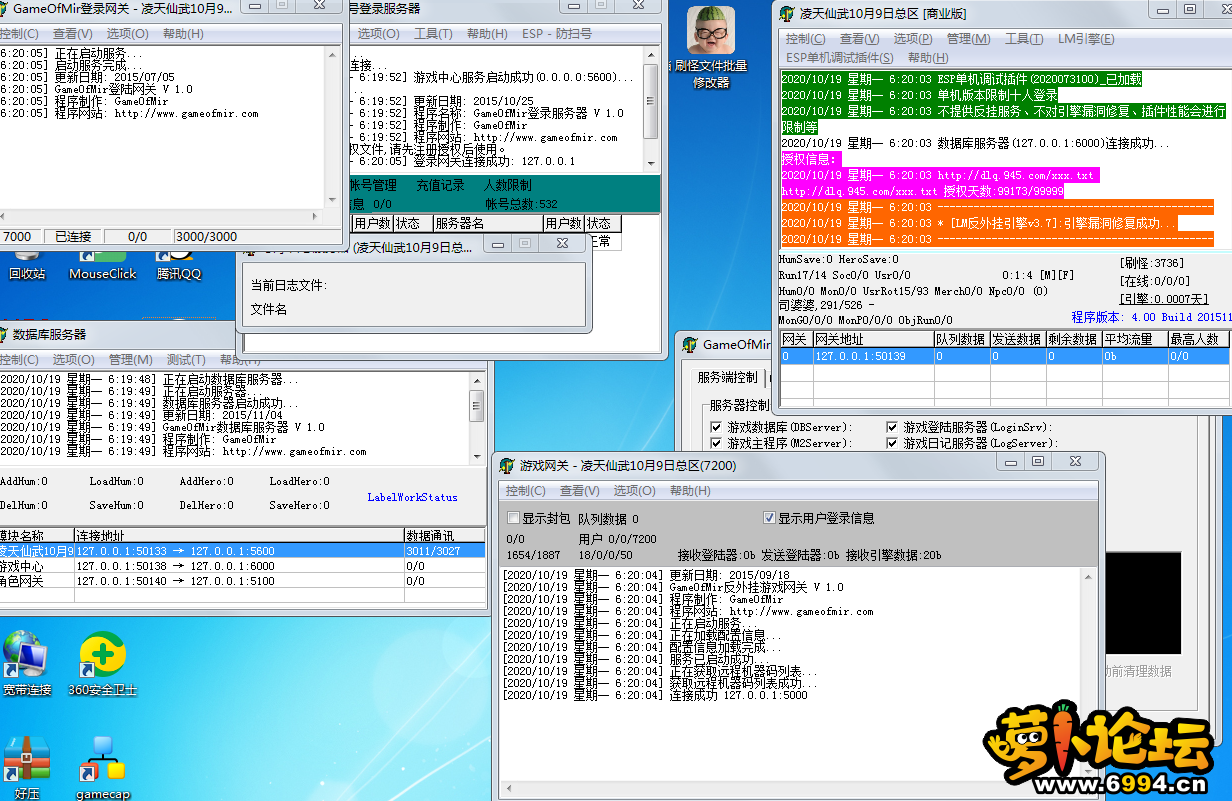Viewport: 1232px width, 801px height.
Task: Tick the 显示封包 checkbox in 游戏网关
Action: 514,518
